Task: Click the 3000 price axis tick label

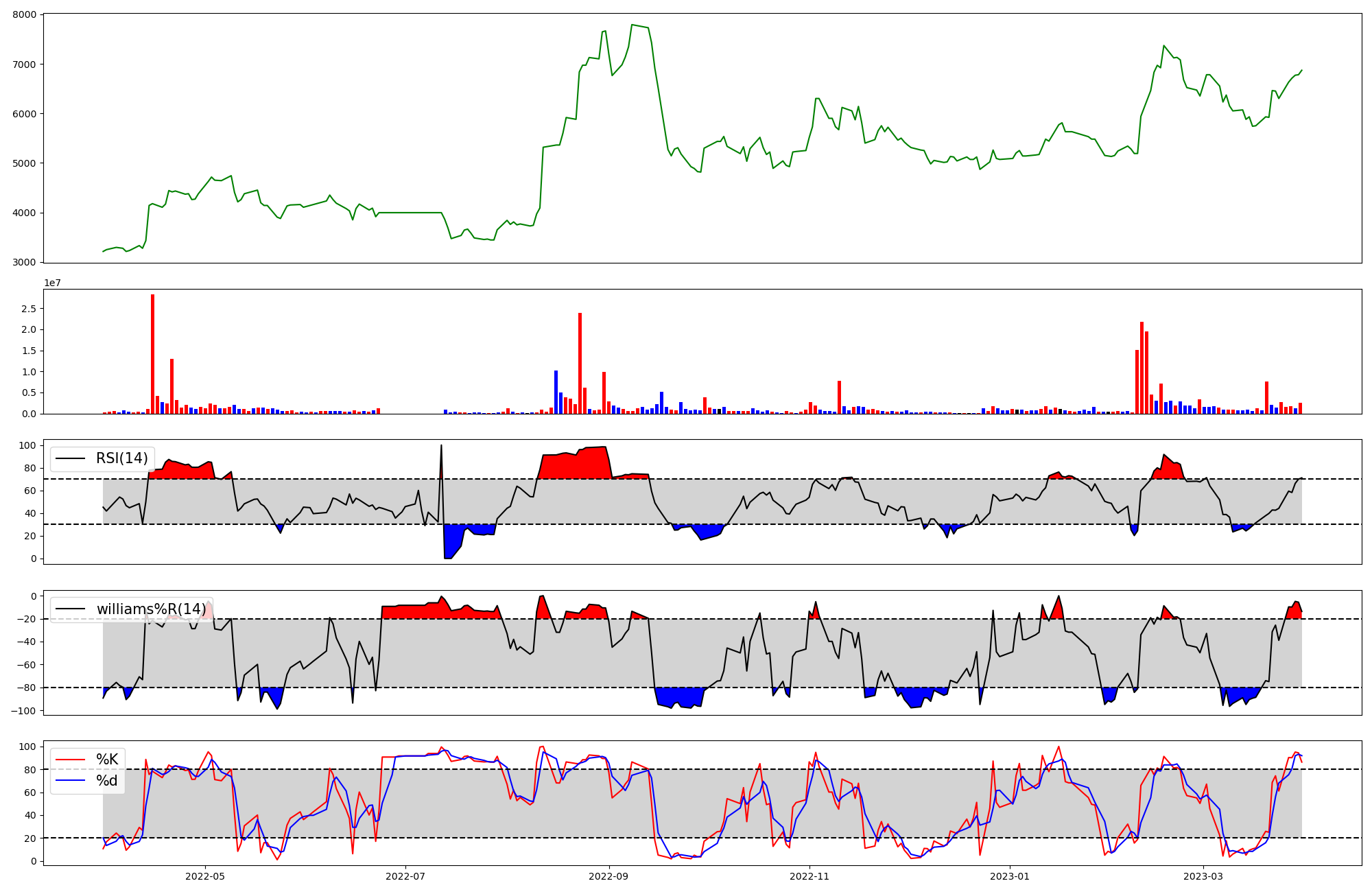Action: 25,262
